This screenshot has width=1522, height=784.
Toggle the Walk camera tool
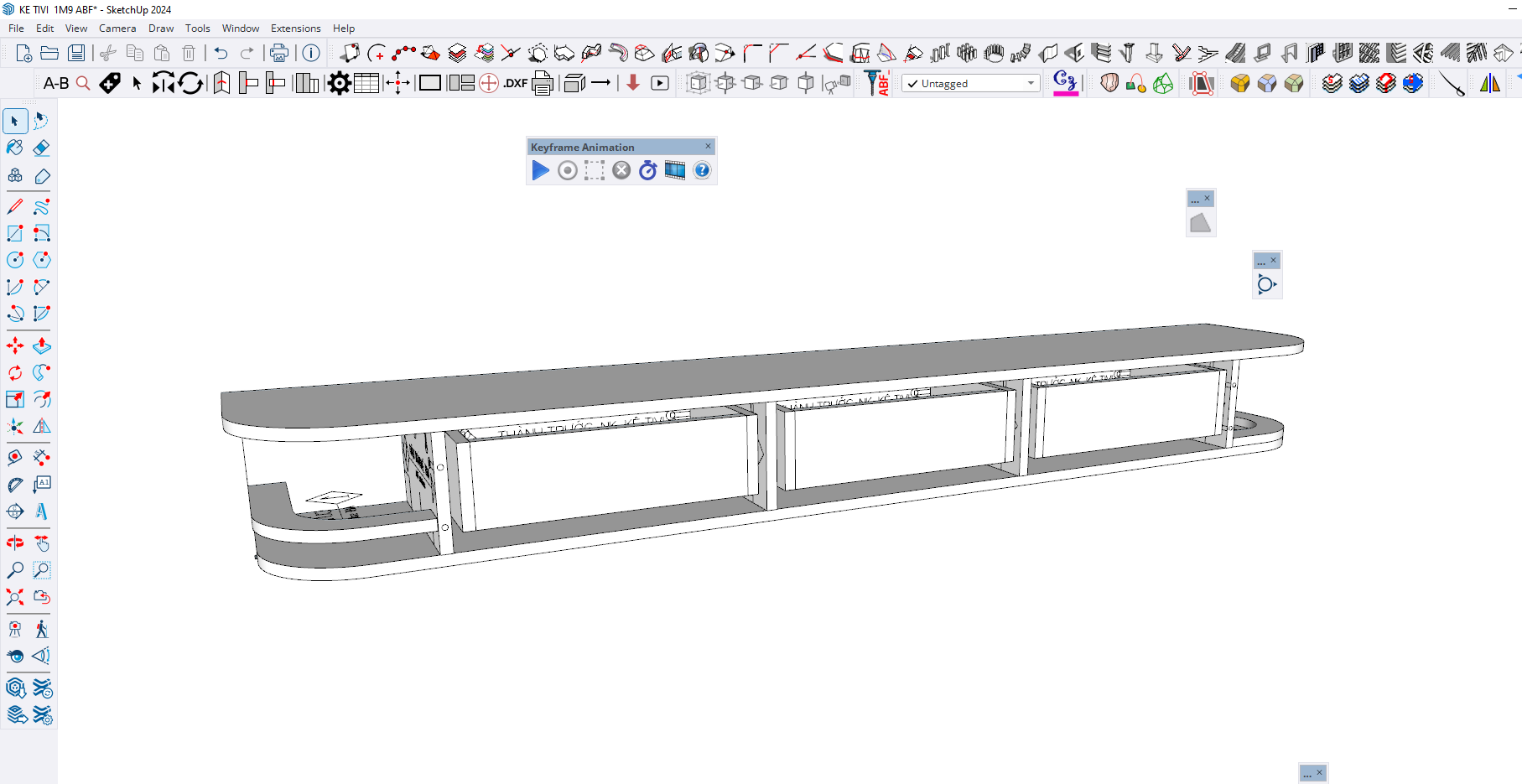(x=41, y=629)
